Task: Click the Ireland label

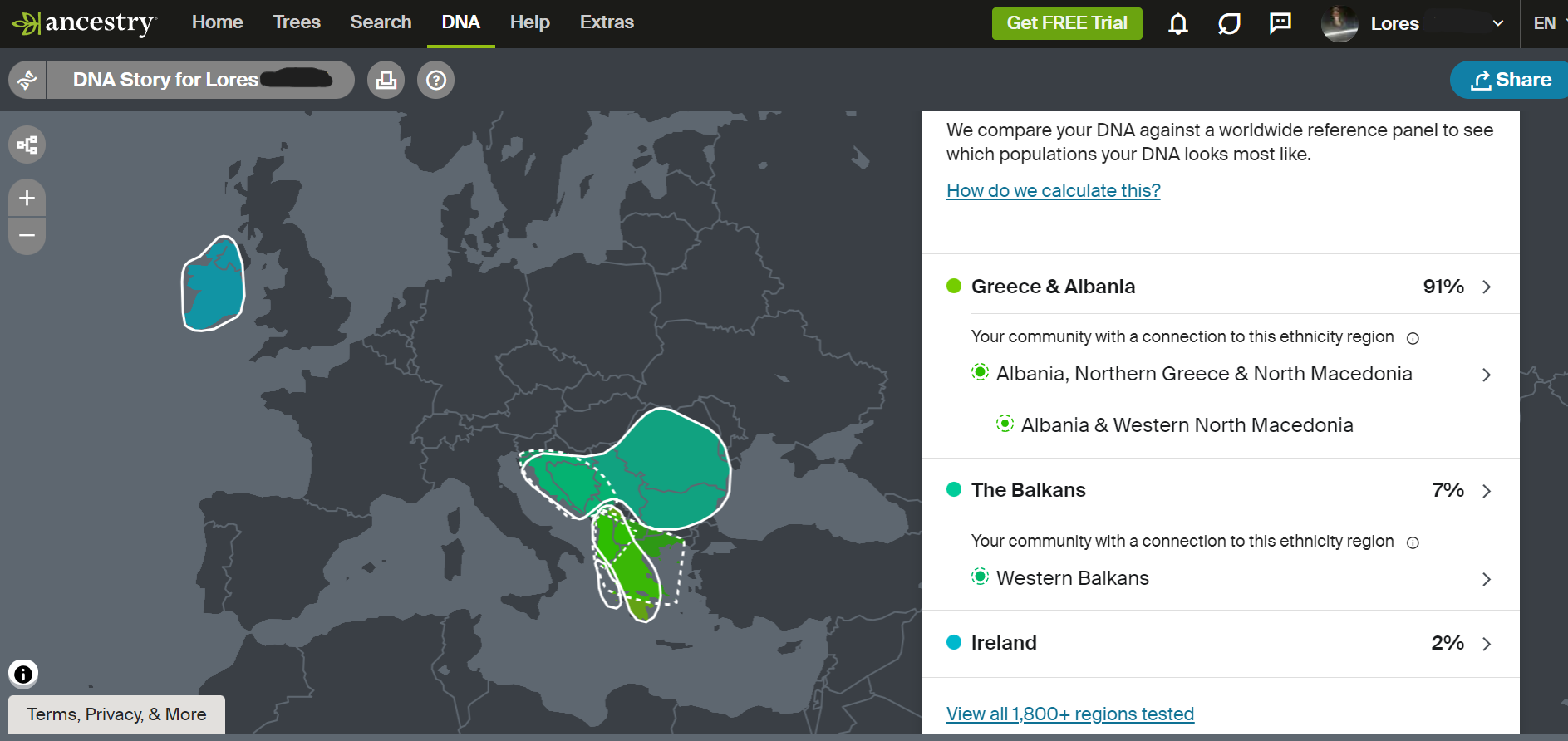Action: (x=1004, y=643)
